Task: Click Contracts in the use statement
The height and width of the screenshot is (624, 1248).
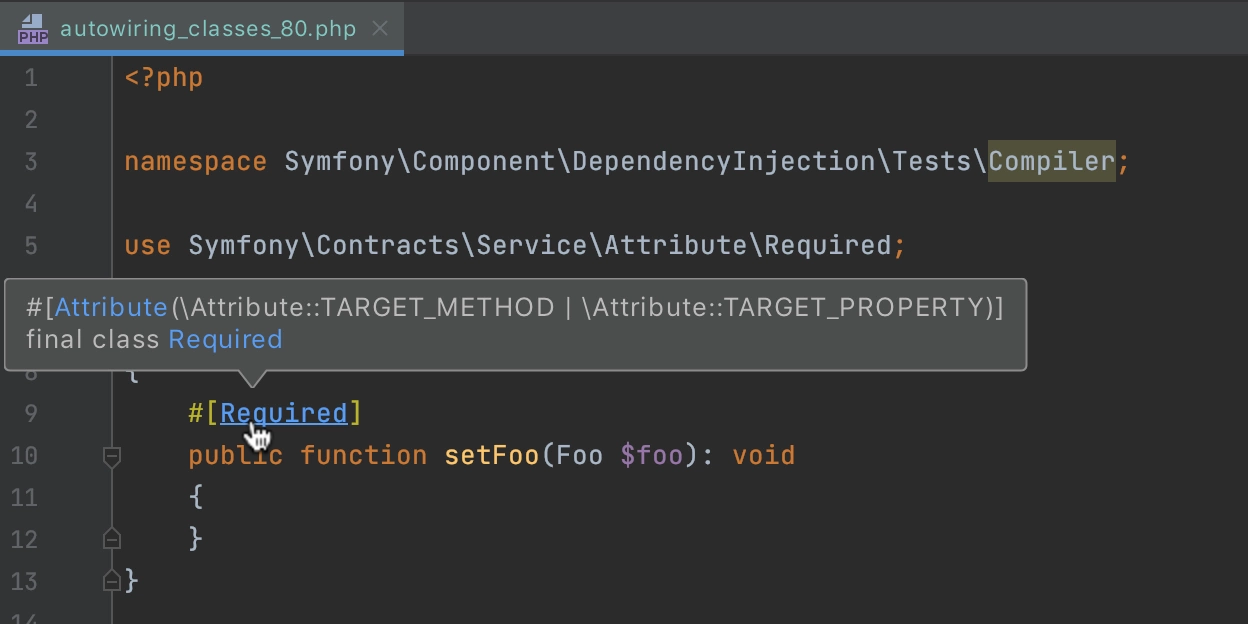Action: (388, 246)
